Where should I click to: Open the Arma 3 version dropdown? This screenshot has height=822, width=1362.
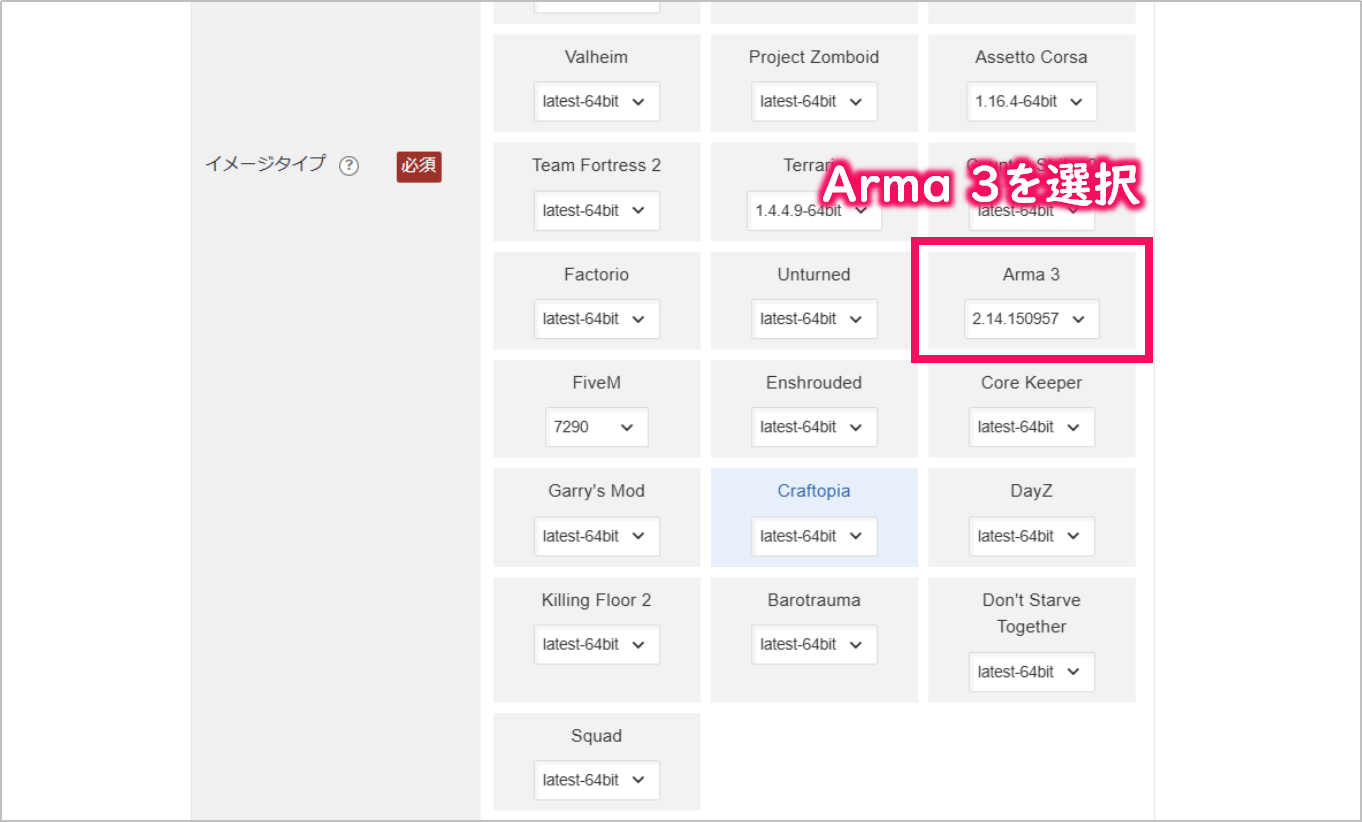[x=1031, y=319]
